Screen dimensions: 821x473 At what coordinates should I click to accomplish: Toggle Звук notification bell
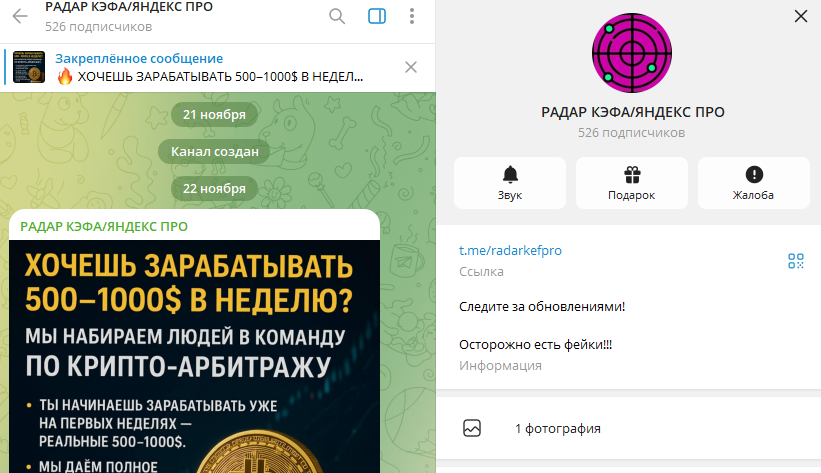click(x=510, y=183)
